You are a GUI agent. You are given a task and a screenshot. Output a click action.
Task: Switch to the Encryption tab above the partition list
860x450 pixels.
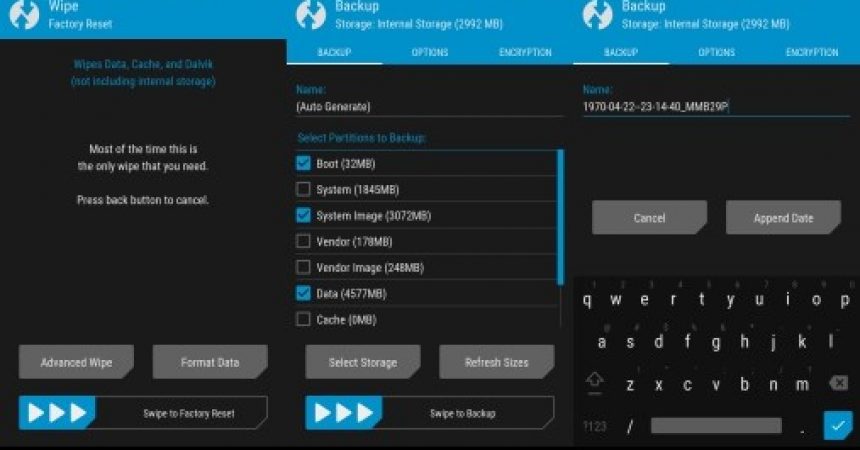[x=525, y=52]
